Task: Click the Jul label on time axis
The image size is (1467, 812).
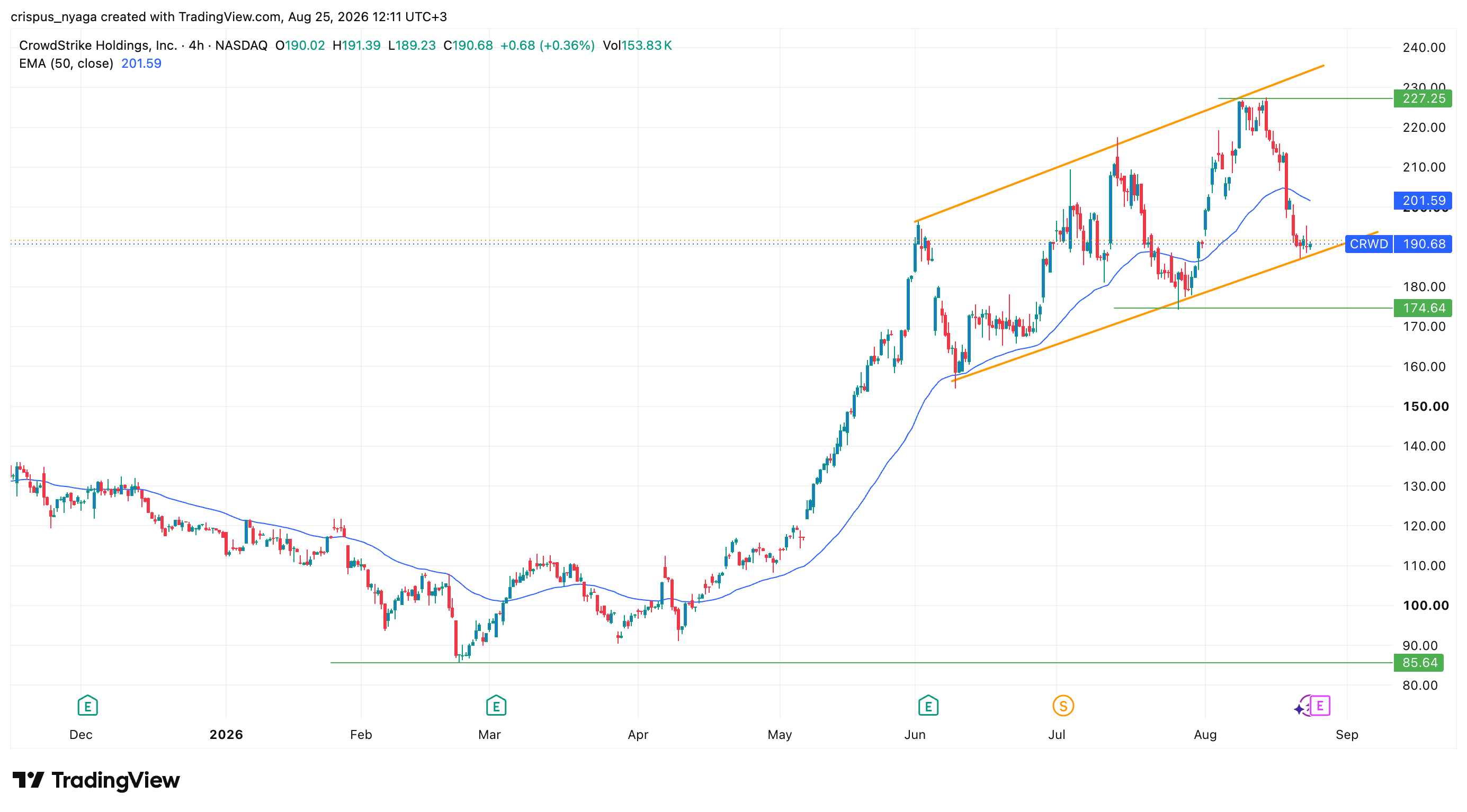Action: [1057, 735]
